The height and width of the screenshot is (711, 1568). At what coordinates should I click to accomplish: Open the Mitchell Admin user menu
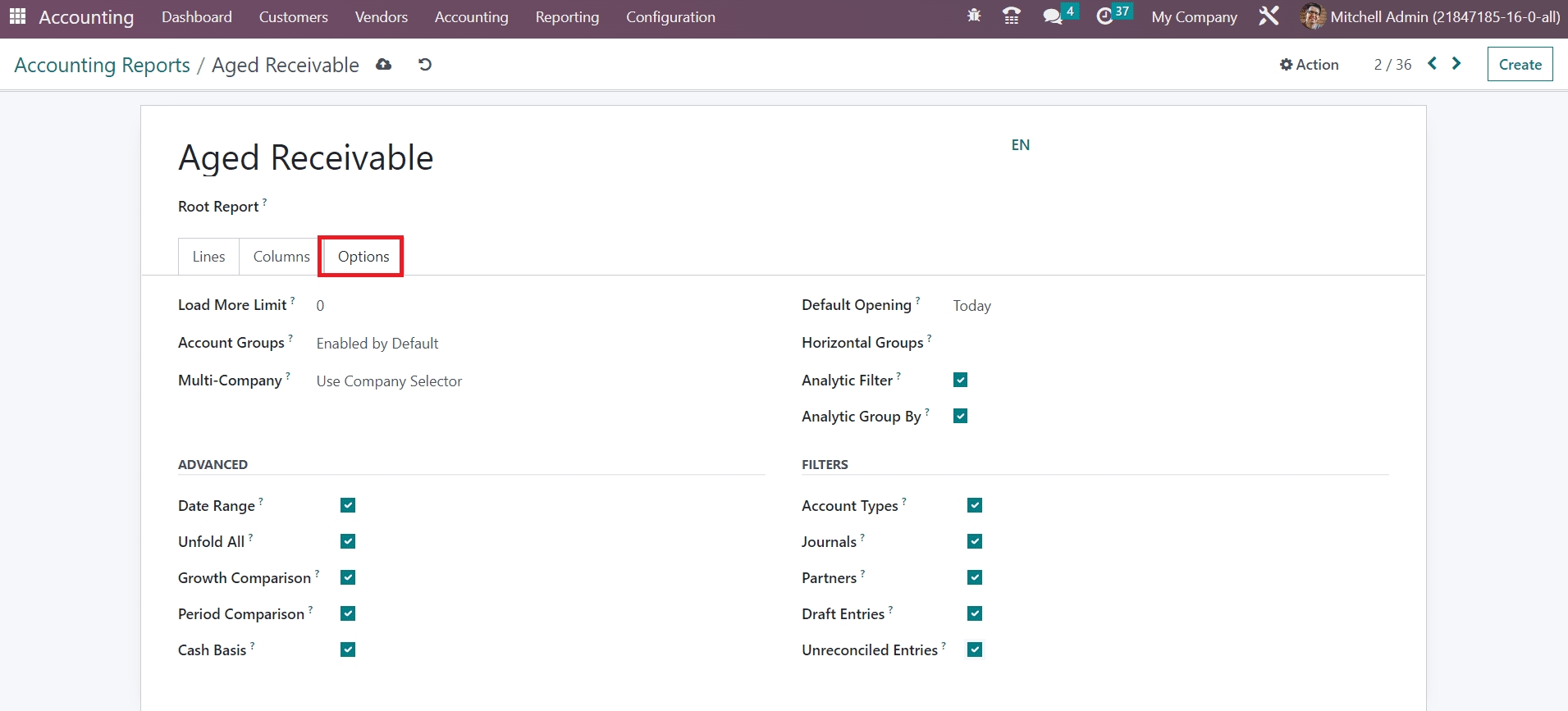pos(1430,17)
